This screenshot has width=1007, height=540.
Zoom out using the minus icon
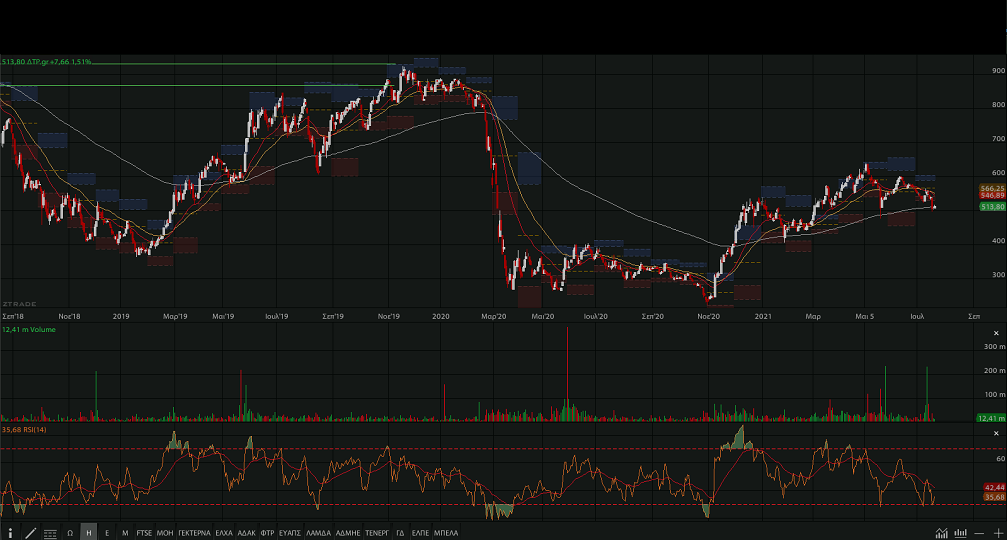coord(979,533)
